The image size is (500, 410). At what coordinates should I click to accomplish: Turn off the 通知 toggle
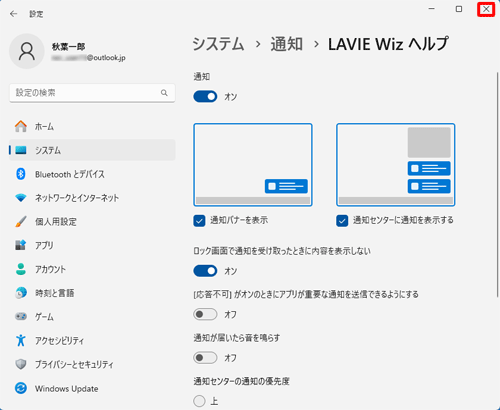click(x=205, y=97)
